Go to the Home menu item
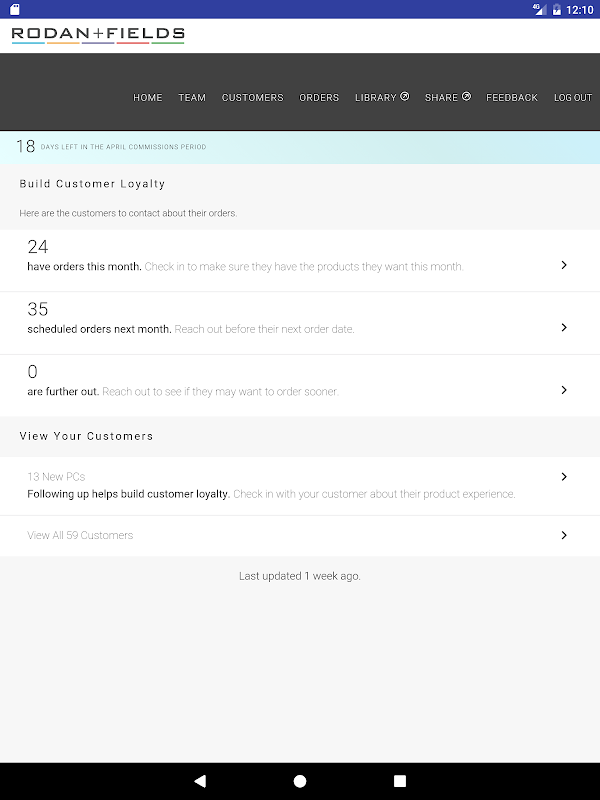Screen dimensions: 600x800 148,98
